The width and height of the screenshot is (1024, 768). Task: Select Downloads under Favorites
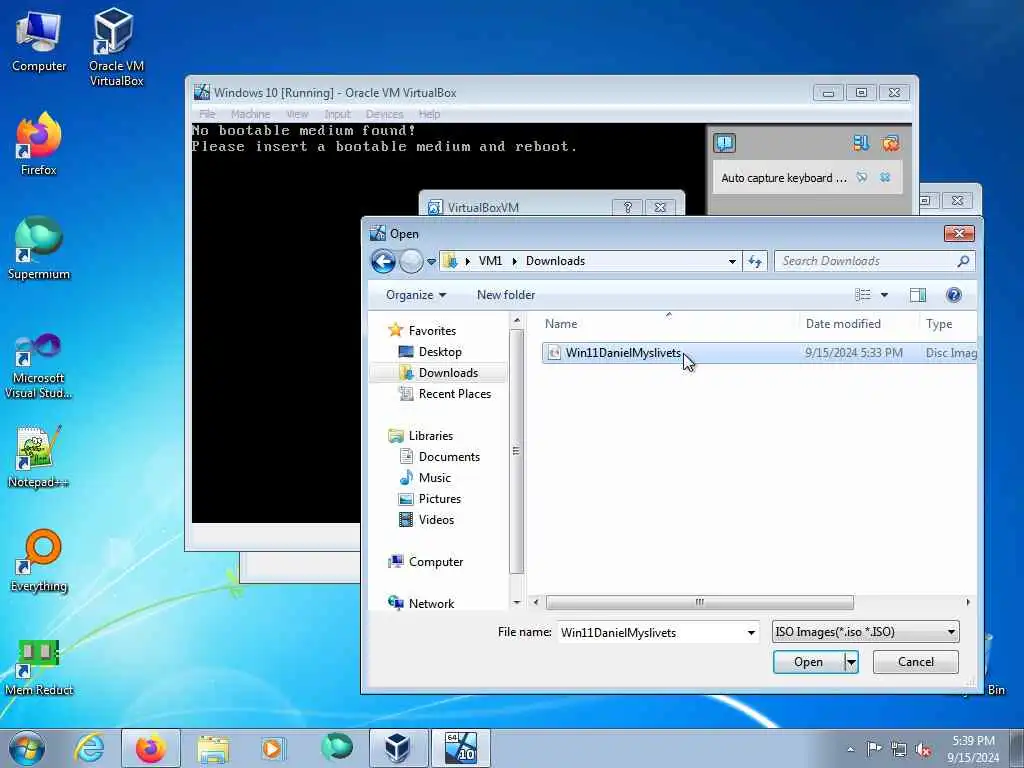pyautogui.click(x=448, y=372)
